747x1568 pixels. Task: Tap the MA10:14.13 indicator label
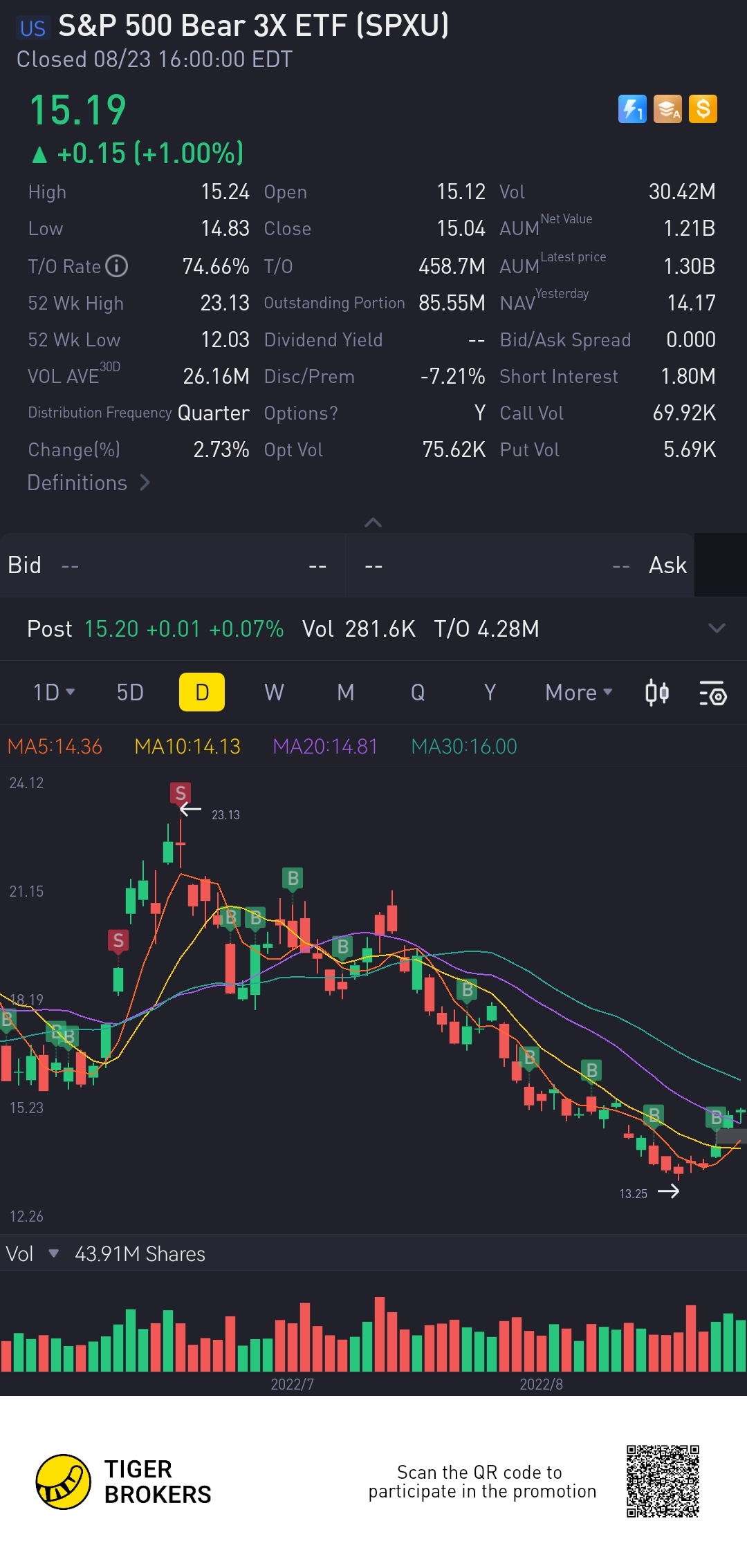pos(187,747)
